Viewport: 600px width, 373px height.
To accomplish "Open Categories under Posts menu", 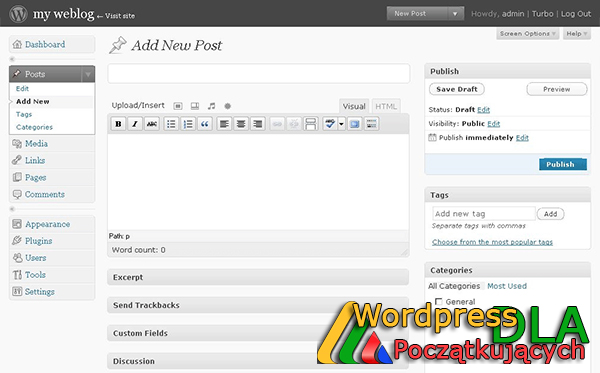I will (34, 127).
